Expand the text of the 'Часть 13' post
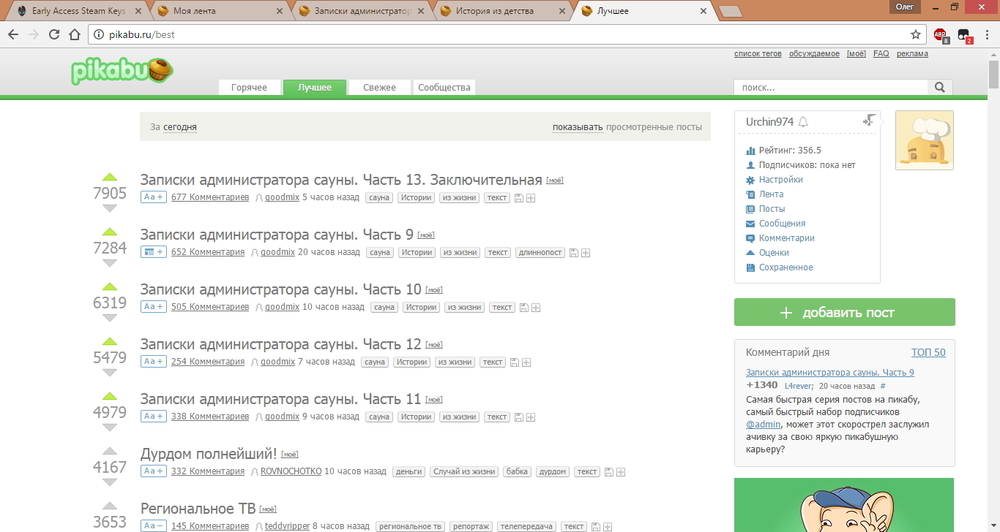The height and width of the screenshot is (532, 1000). click(153, 198)
